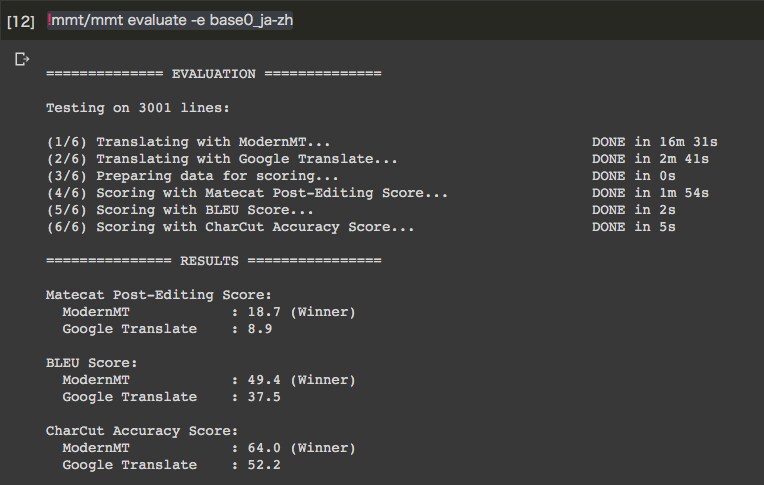764x485 pixels.
Task: Click Google Translate CharCut value '52.2'
Action: tap(264, 466)
